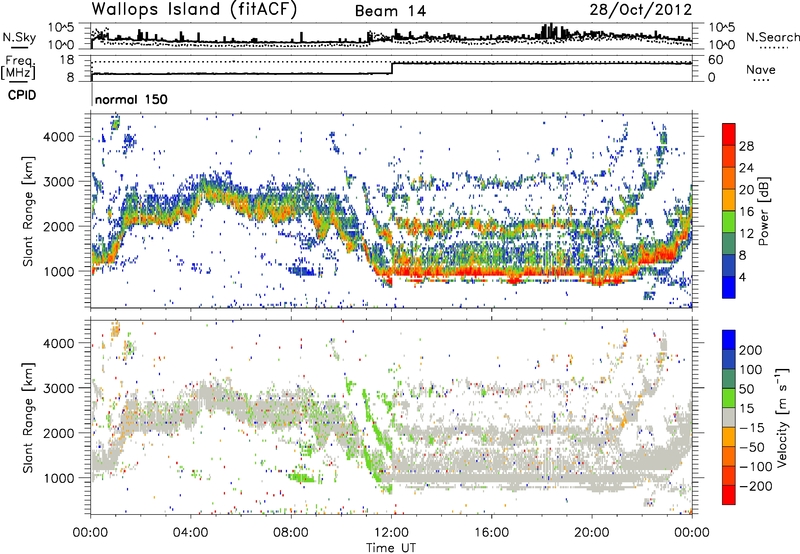Click the '18' frequency axis tick label
This screenshot has width=800, height=554.
click(67, 60)
